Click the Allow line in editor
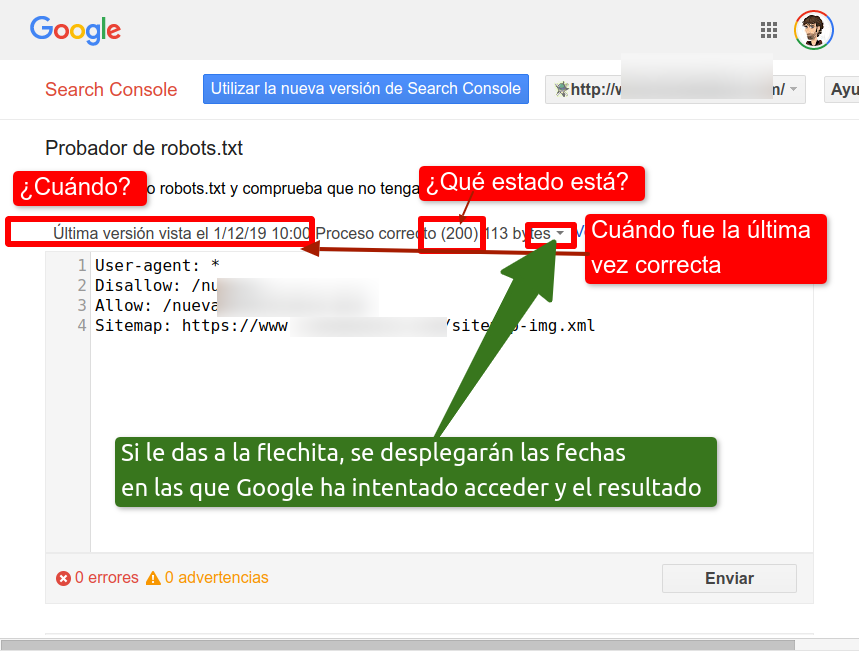 click(156, 305)
